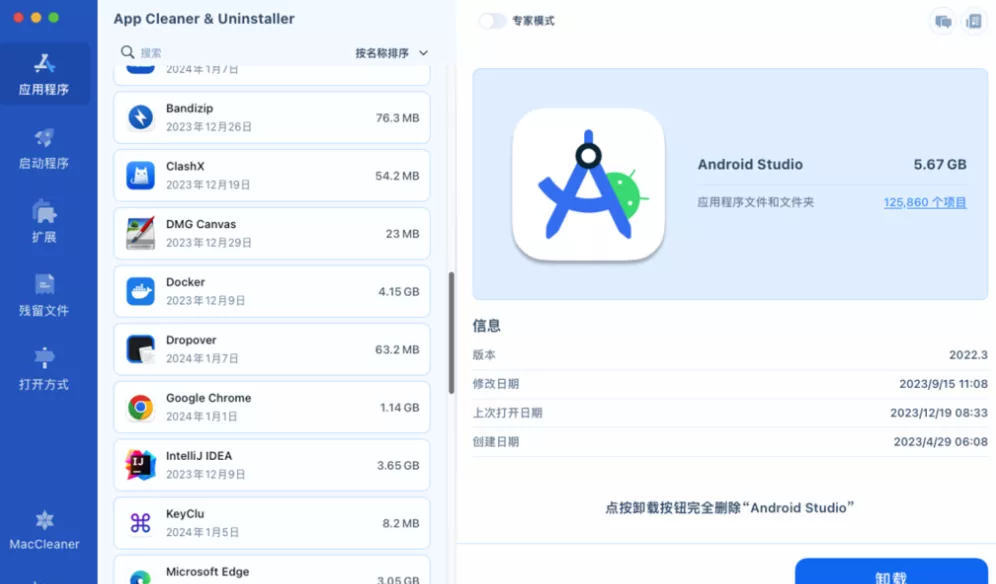The image size is (996, 584).
Task: Click the 5.67 GB Android Studio size
Action: [940, 165]
